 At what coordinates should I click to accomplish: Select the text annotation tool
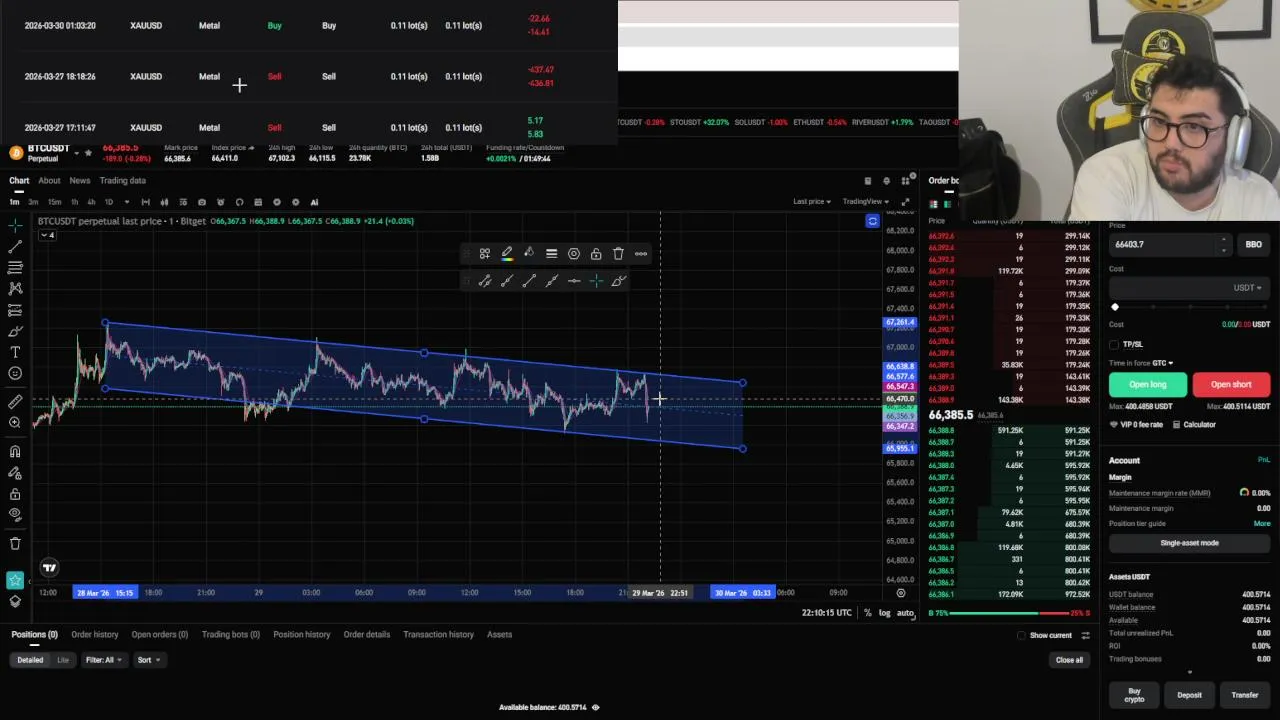(15, 352)
